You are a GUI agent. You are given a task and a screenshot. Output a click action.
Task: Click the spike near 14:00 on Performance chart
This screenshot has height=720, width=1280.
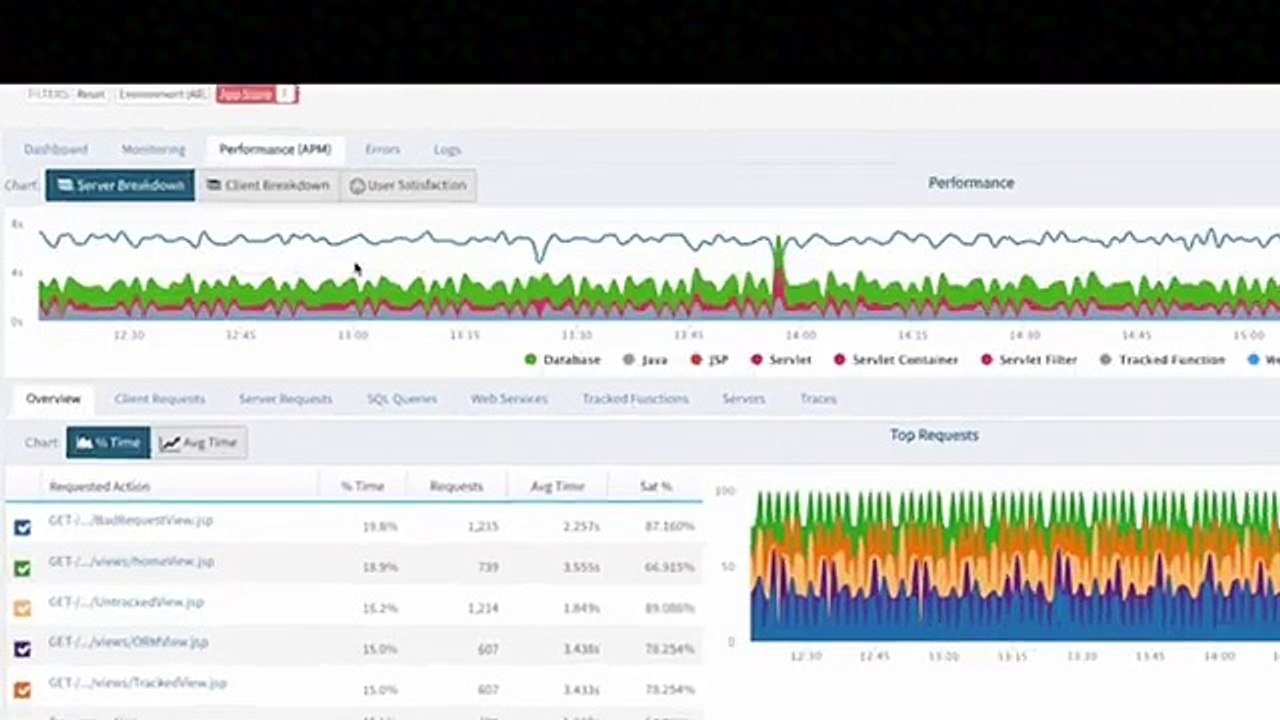[778, 270]
